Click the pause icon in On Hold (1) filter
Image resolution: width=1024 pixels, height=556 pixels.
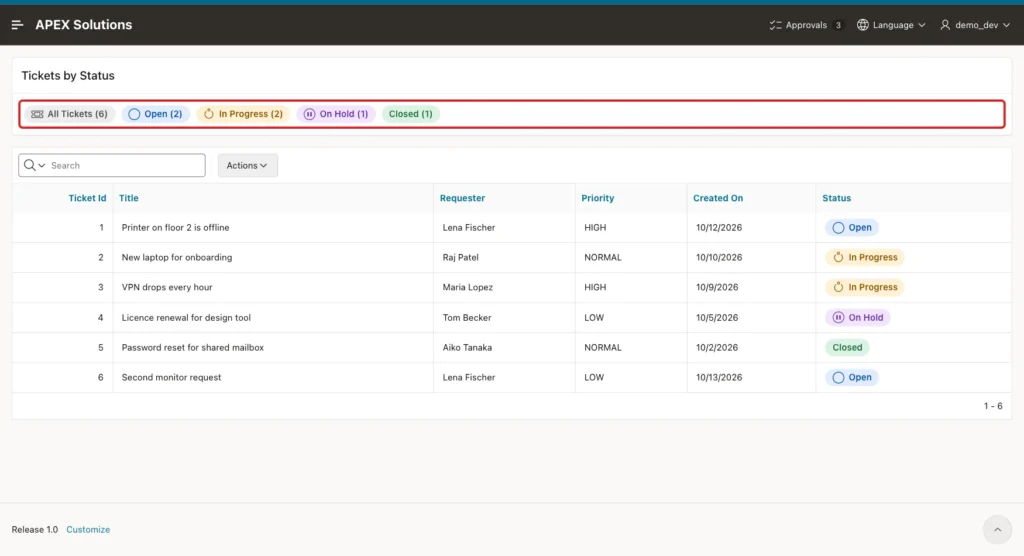pyautogui.click(x=310, y=114)
